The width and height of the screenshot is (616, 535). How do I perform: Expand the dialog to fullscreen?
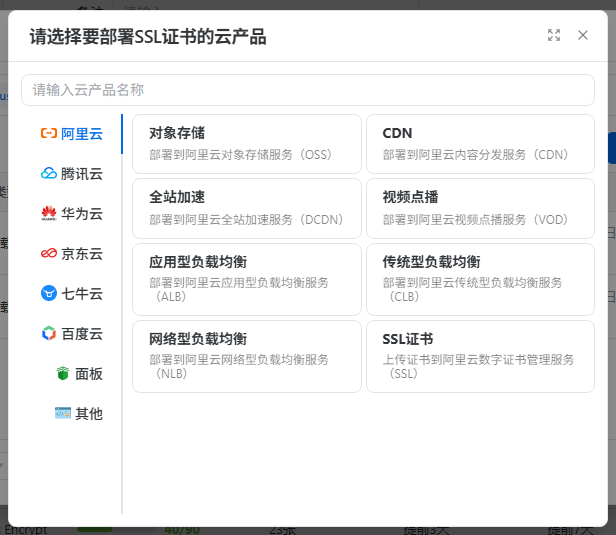[x=554, y=35]
